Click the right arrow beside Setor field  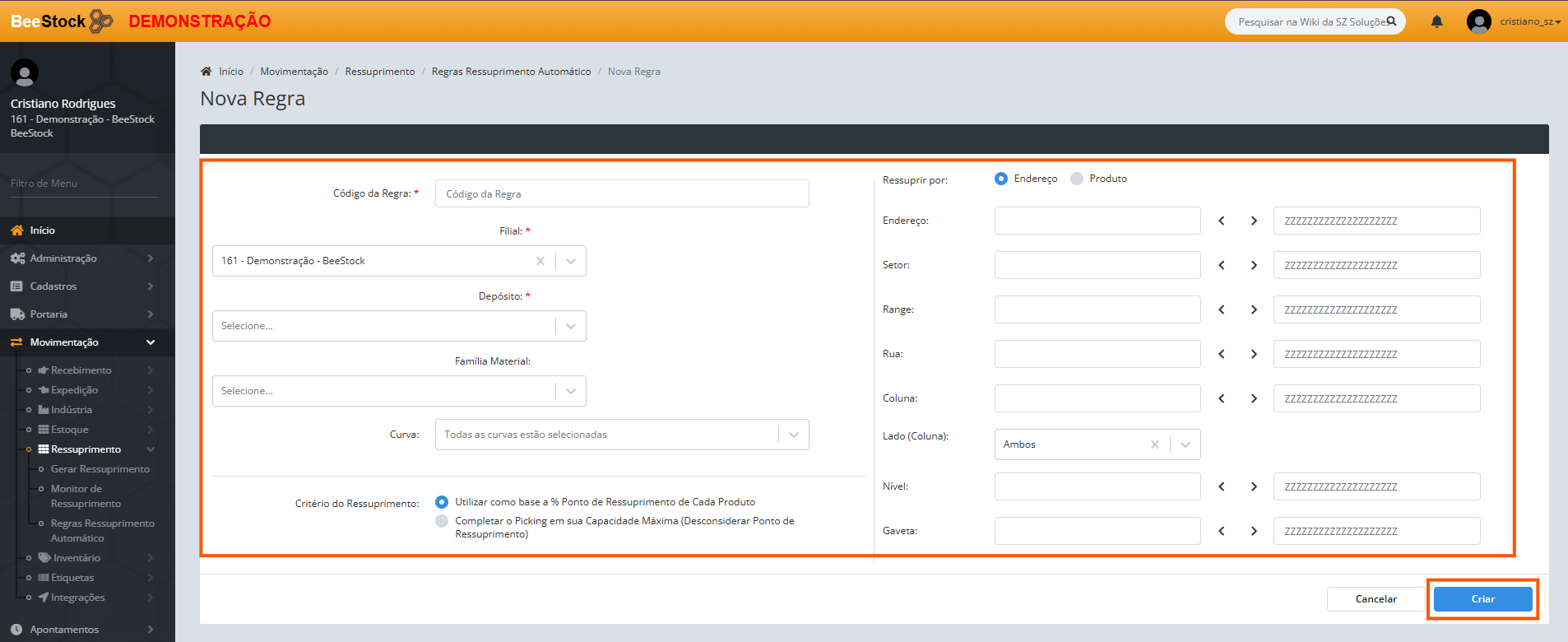point(1254,265)
